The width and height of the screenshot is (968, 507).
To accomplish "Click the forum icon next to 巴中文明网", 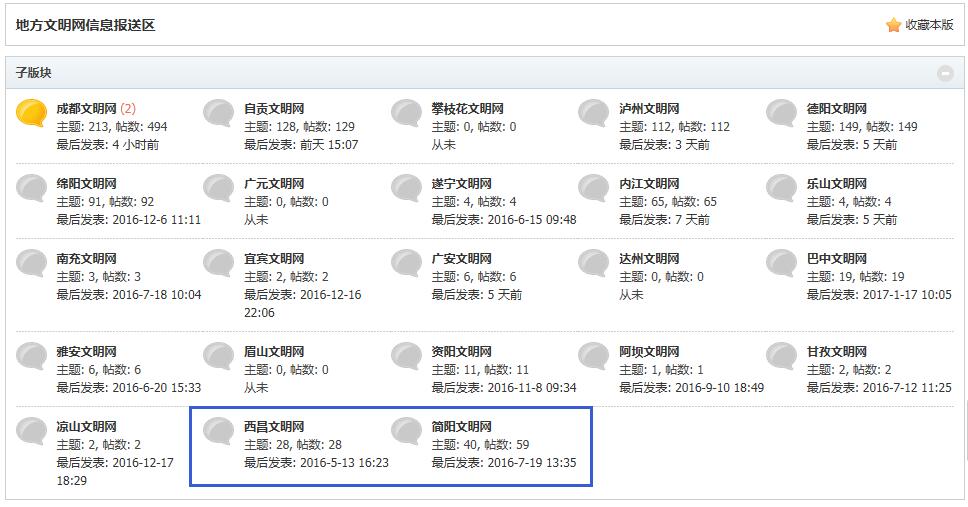I will click(x=782, y=262).
